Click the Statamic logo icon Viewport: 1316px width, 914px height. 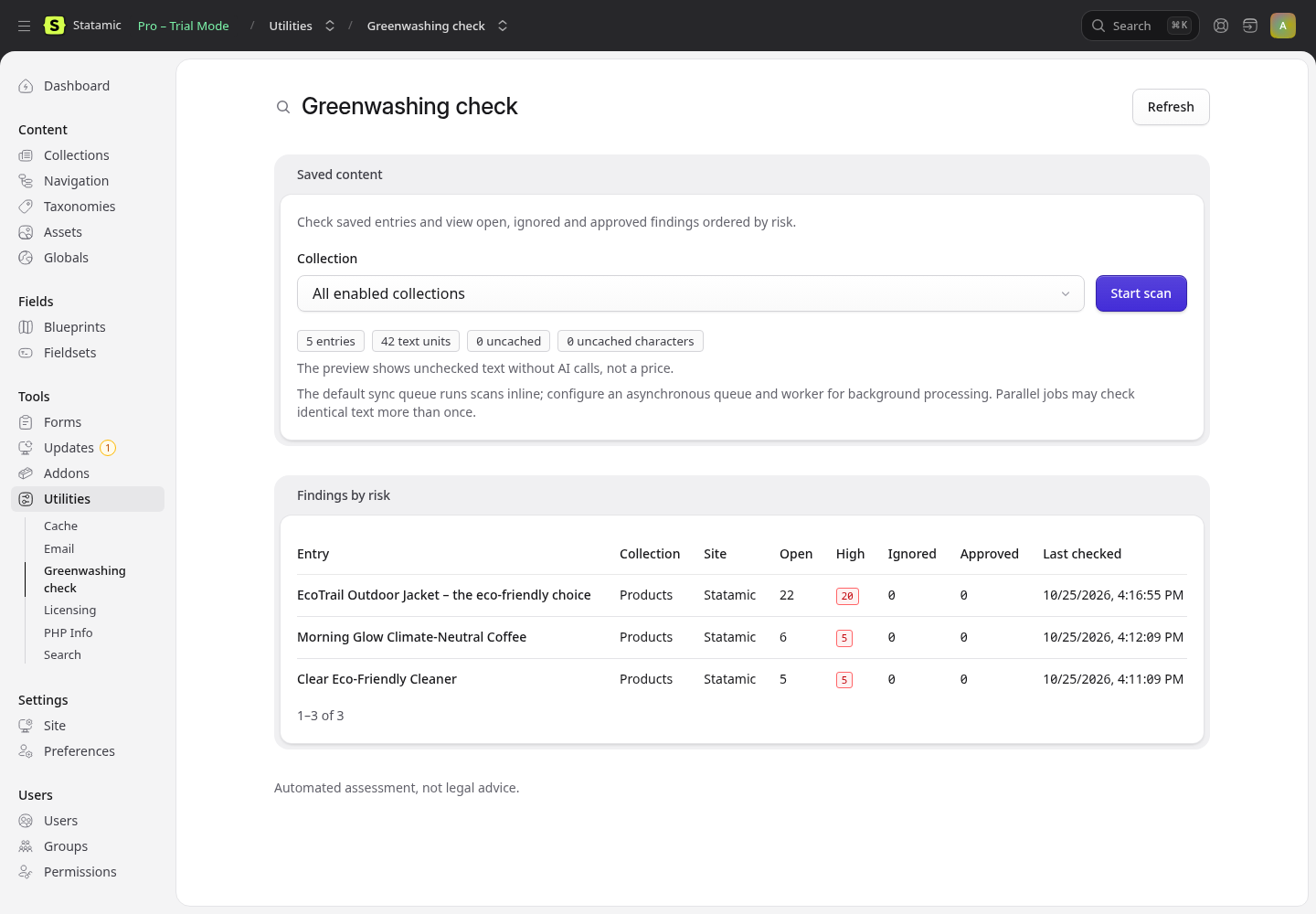click(x=55, y=26)
